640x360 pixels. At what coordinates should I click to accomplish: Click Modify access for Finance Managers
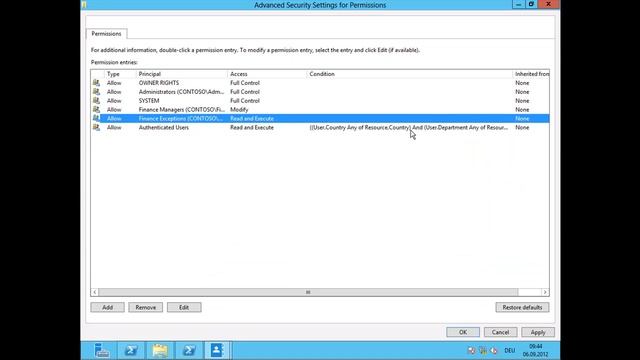pos(239,110)
